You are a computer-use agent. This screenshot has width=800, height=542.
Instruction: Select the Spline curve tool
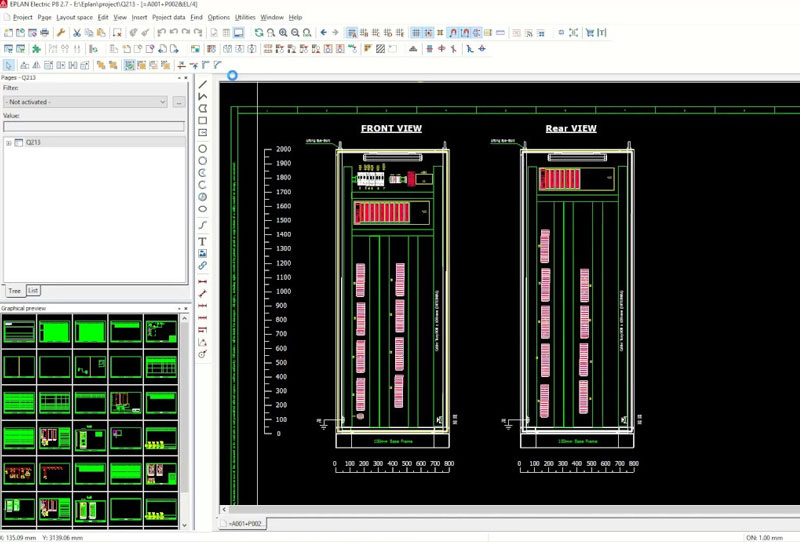pyautogui.click(x=203, y=225)
